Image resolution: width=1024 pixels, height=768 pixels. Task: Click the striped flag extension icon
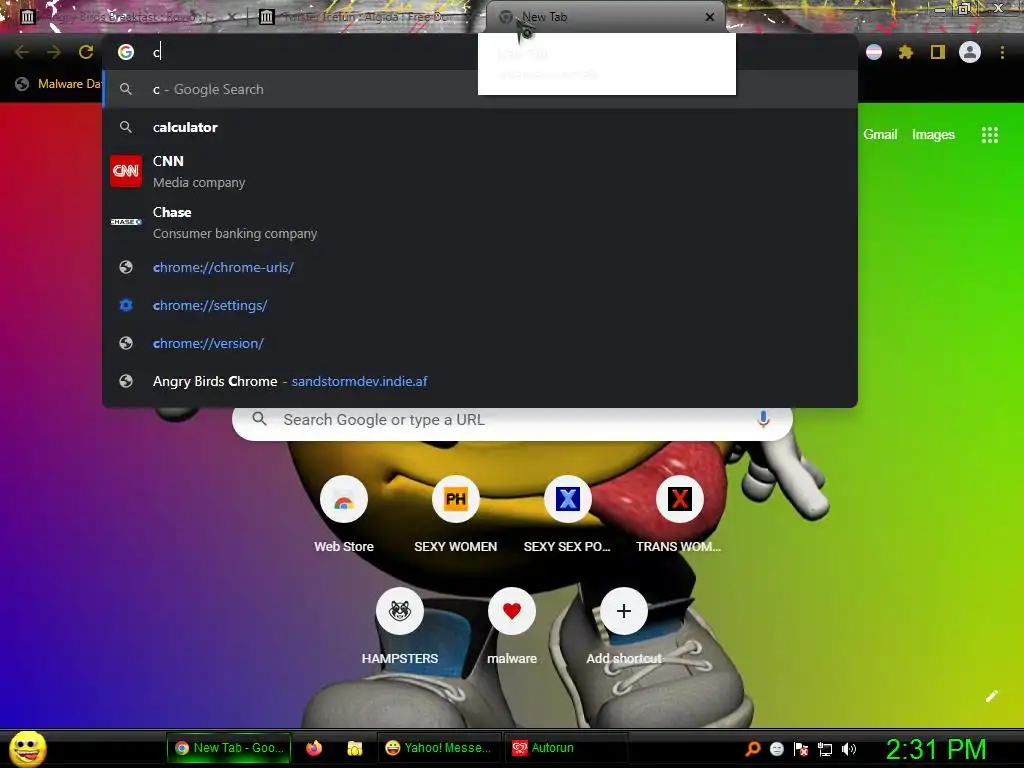(x=873, y=52)
